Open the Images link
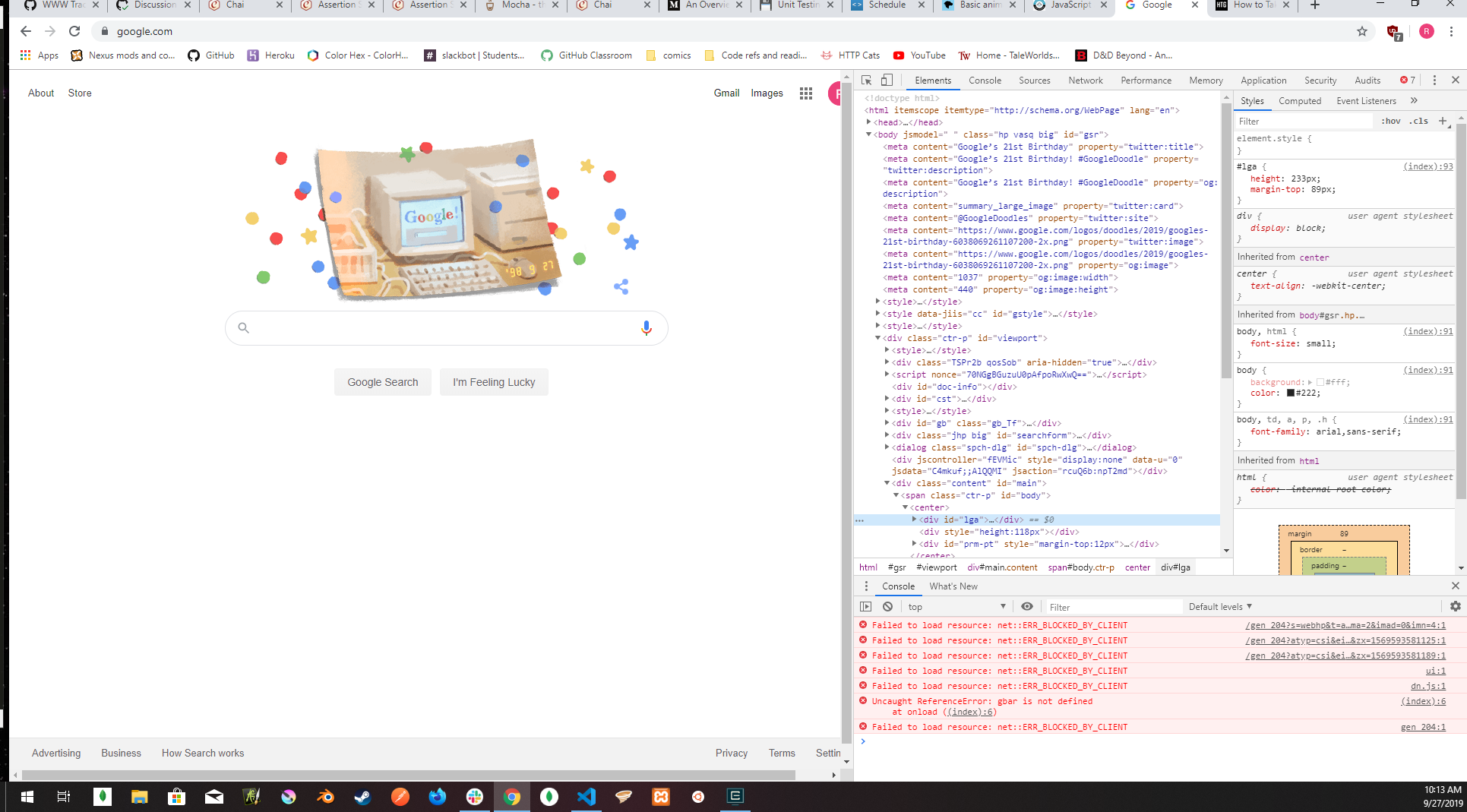The width and height of the screenshot is (1467, 812). pos(767,93)
